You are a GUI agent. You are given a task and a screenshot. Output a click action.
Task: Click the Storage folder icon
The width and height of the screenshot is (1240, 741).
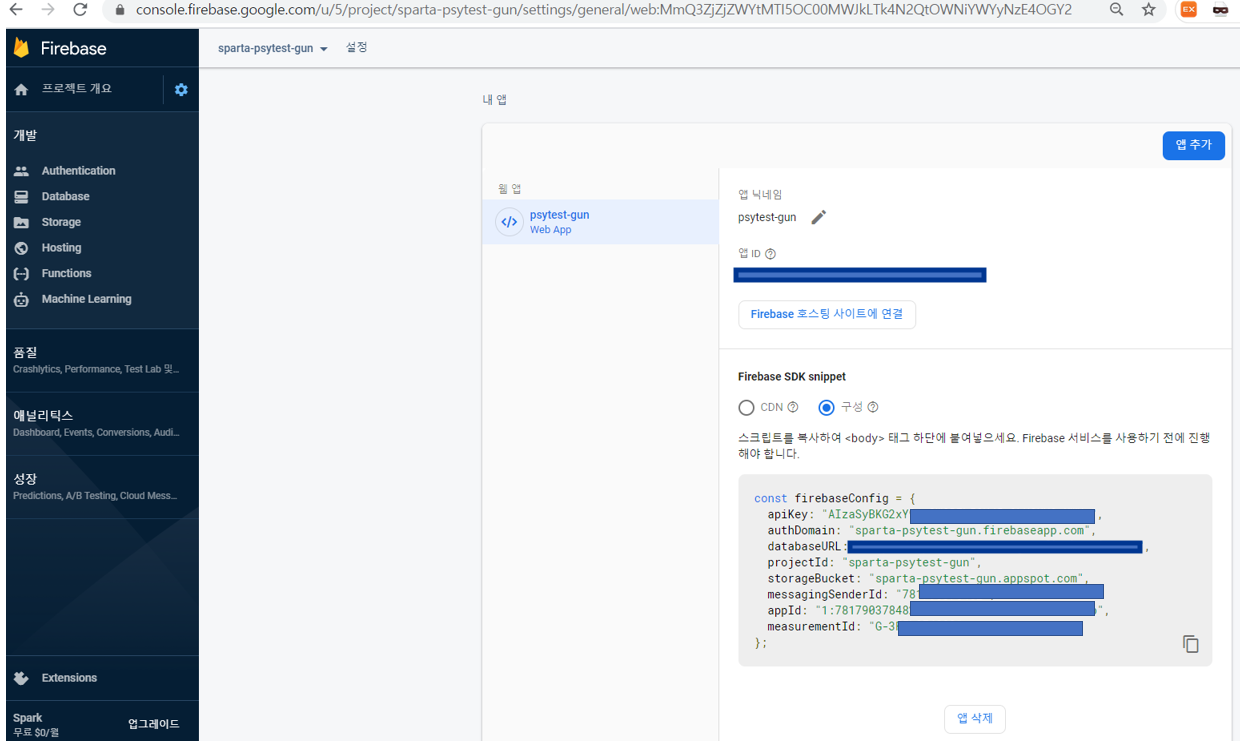coord(21,222)
